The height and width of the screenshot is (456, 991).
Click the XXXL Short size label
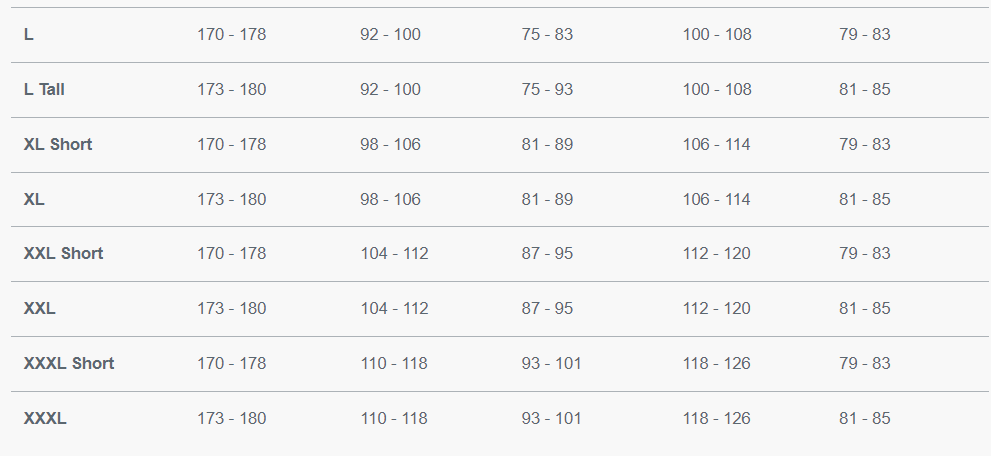click(69, 363)
